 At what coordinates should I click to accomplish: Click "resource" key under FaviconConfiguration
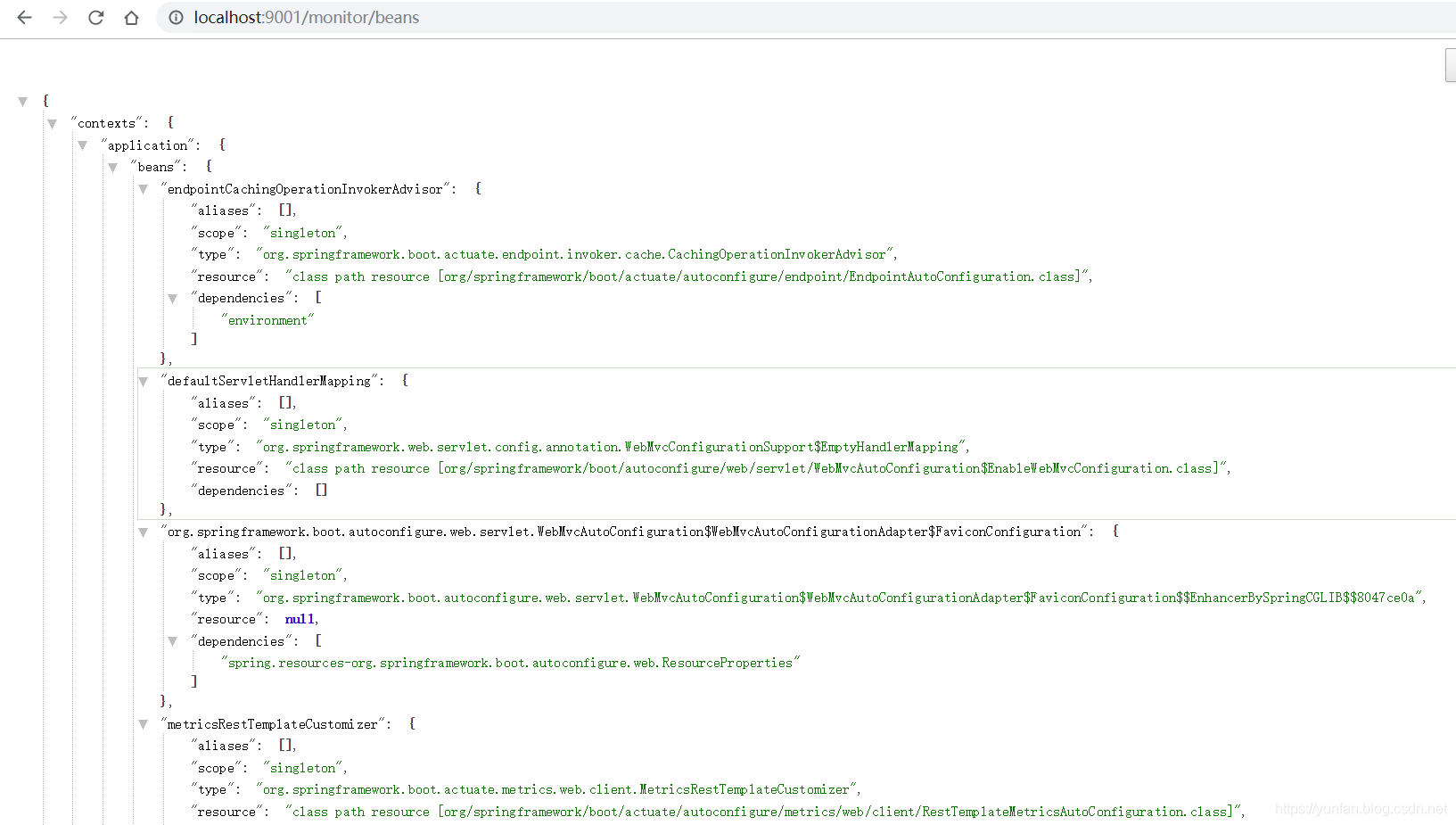pos(226,619)
